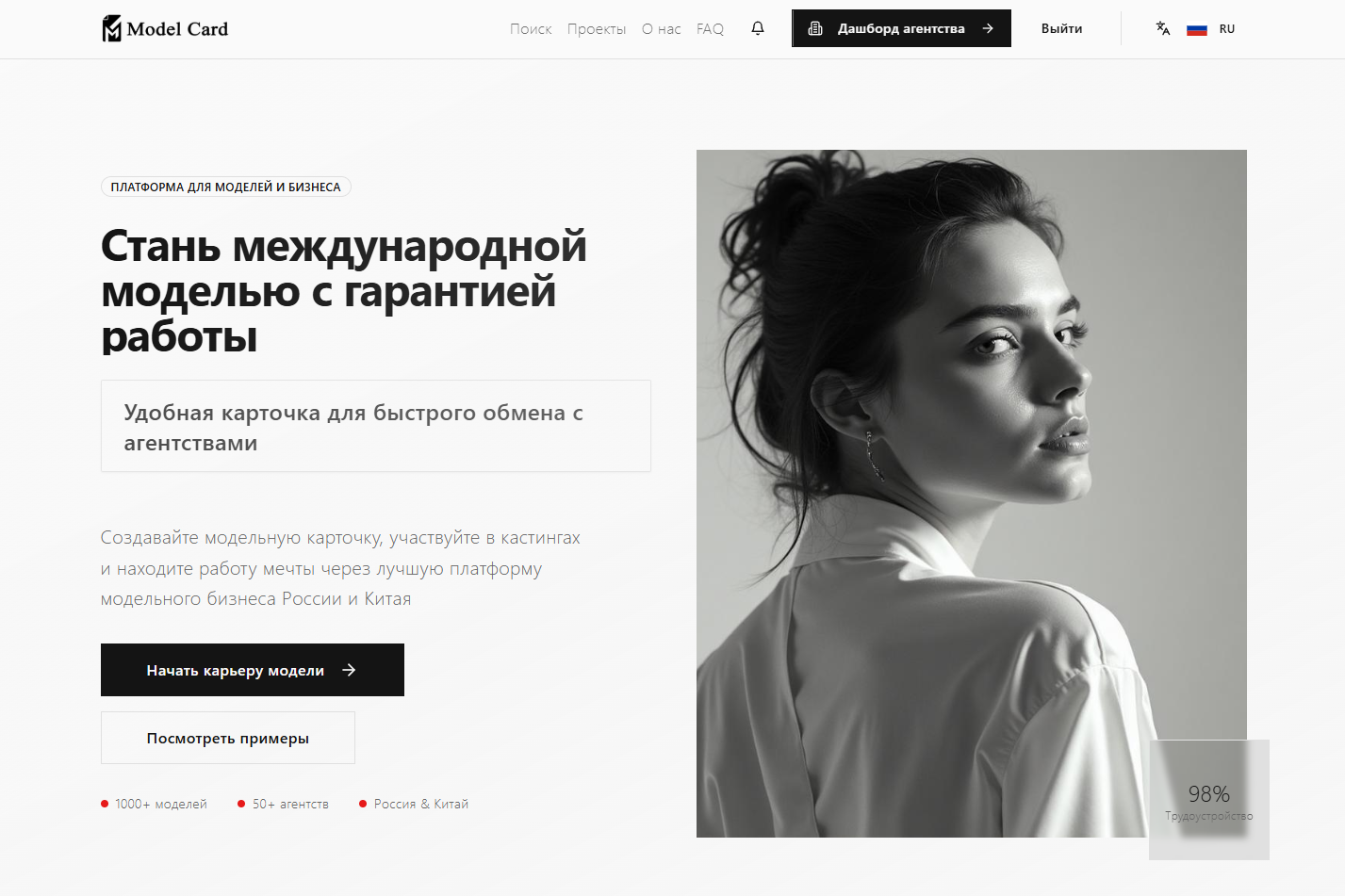
Task: Click the Russian flag icon
Action: (1197, 29)
